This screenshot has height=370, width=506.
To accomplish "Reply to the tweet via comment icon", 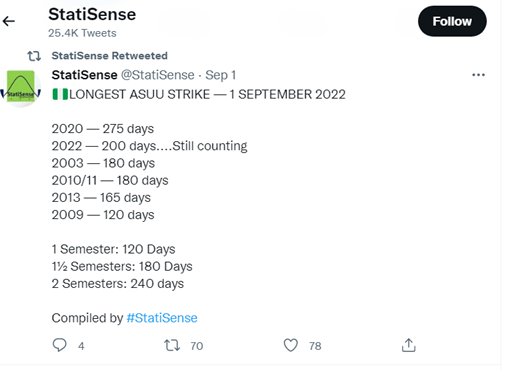I will coord(60,345).
